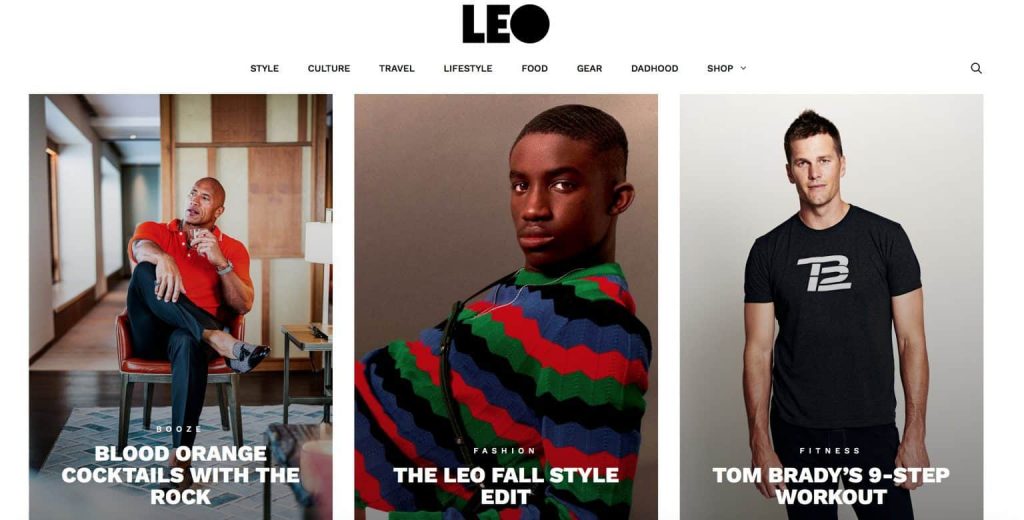This screenshot has width=1024, height=520.
Task: Read Blood Orange Cocktails With The Rock
Action: (180, 475)
